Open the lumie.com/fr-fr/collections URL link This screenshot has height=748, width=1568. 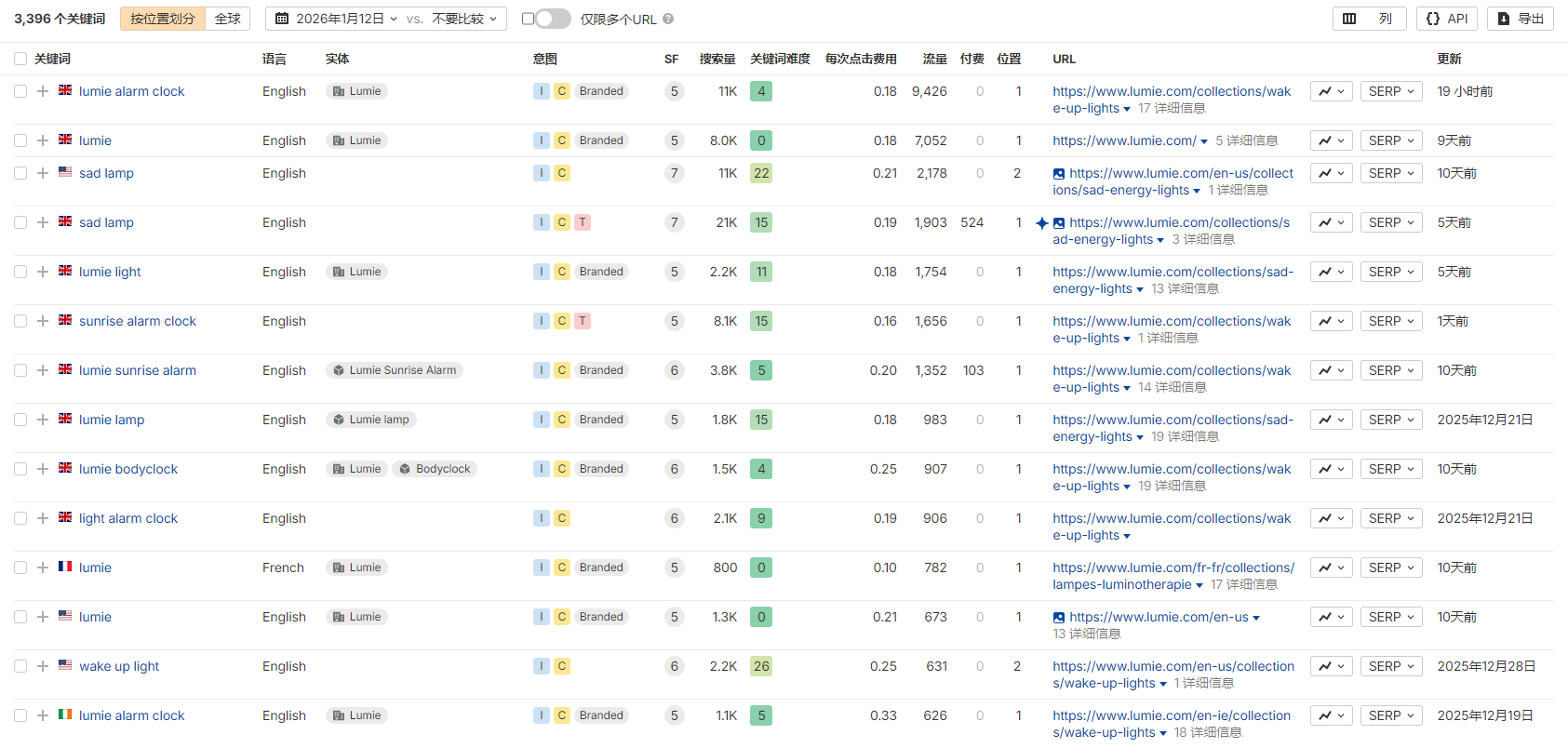click(x=1173, y=576)
